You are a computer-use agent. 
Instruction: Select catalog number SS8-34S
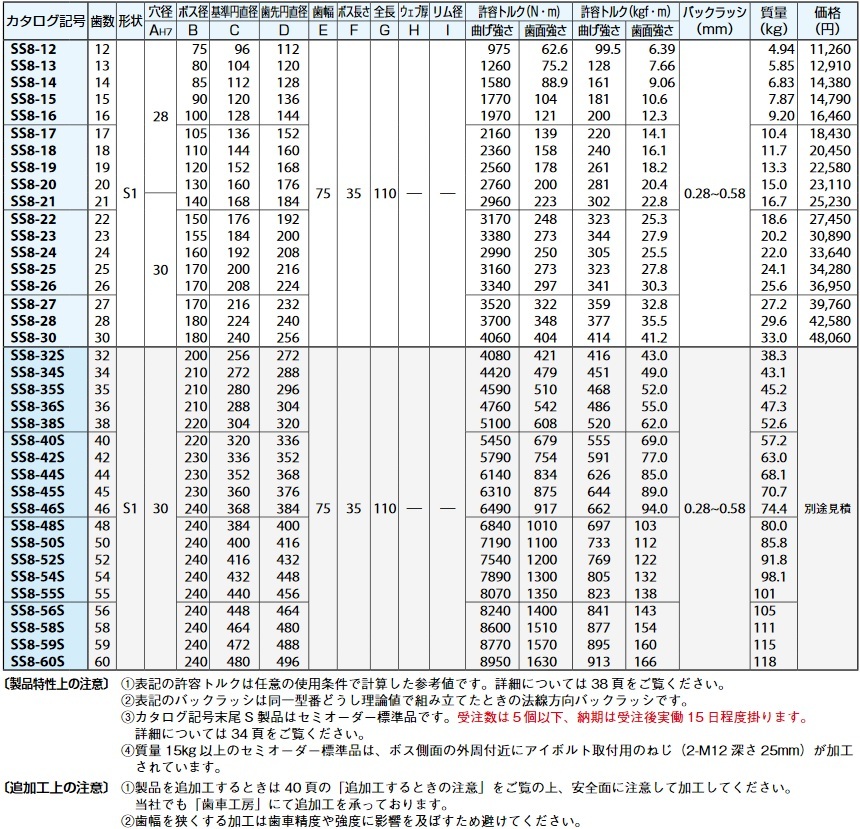pos(37,373)
